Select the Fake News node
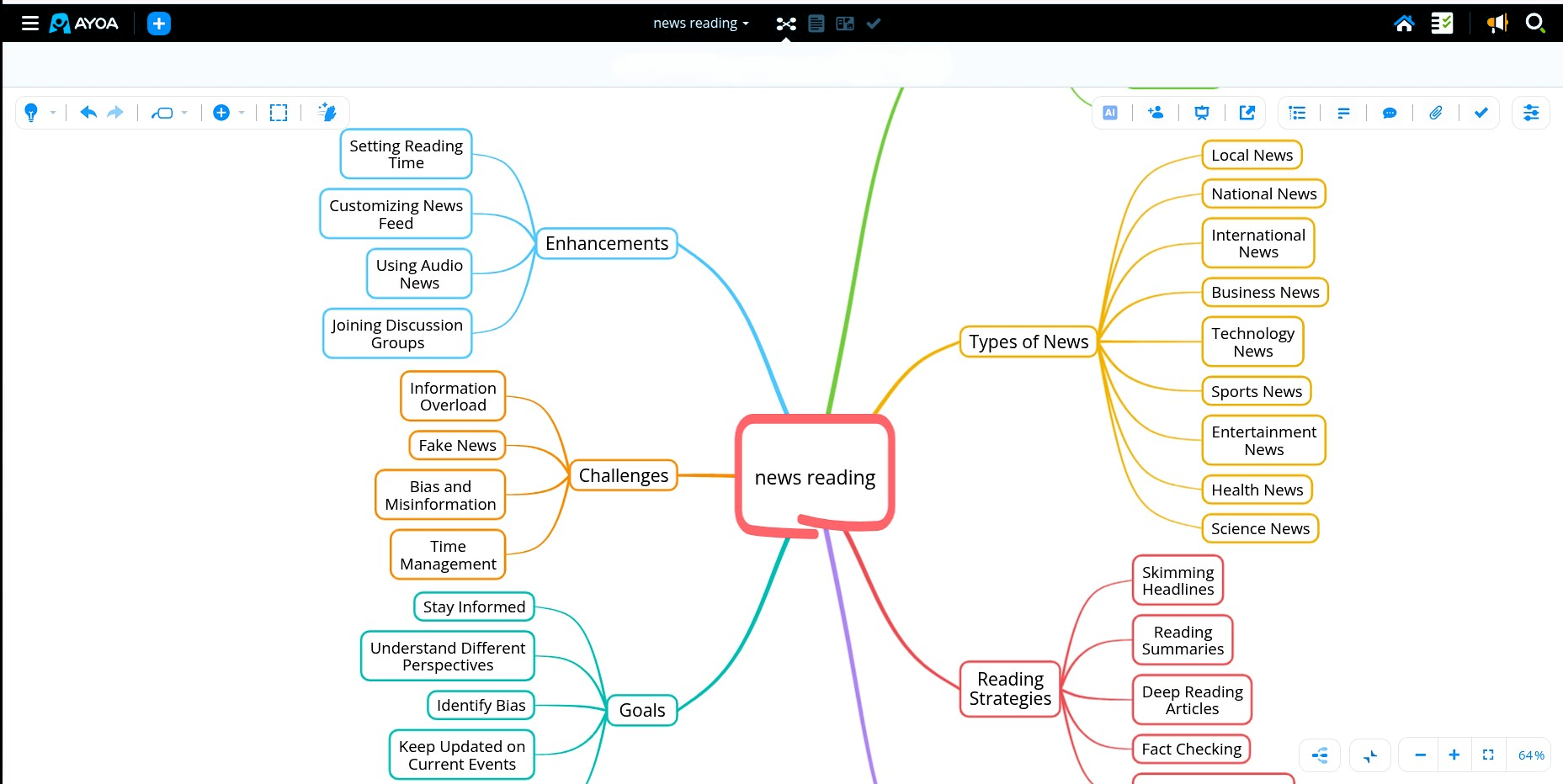 click(x=457, y=445)
